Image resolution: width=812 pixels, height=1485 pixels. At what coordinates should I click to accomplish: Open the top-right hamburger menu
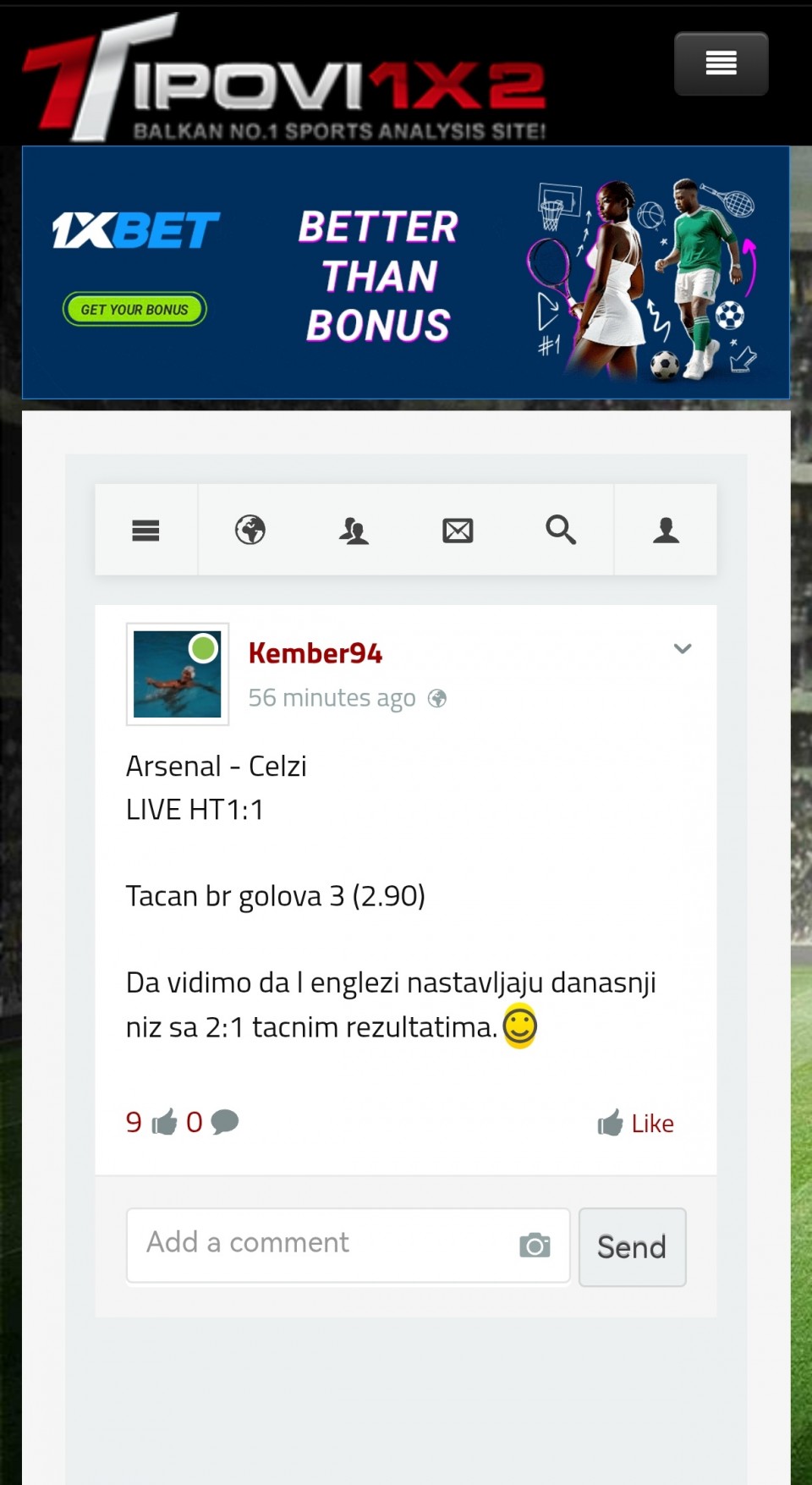721,63
